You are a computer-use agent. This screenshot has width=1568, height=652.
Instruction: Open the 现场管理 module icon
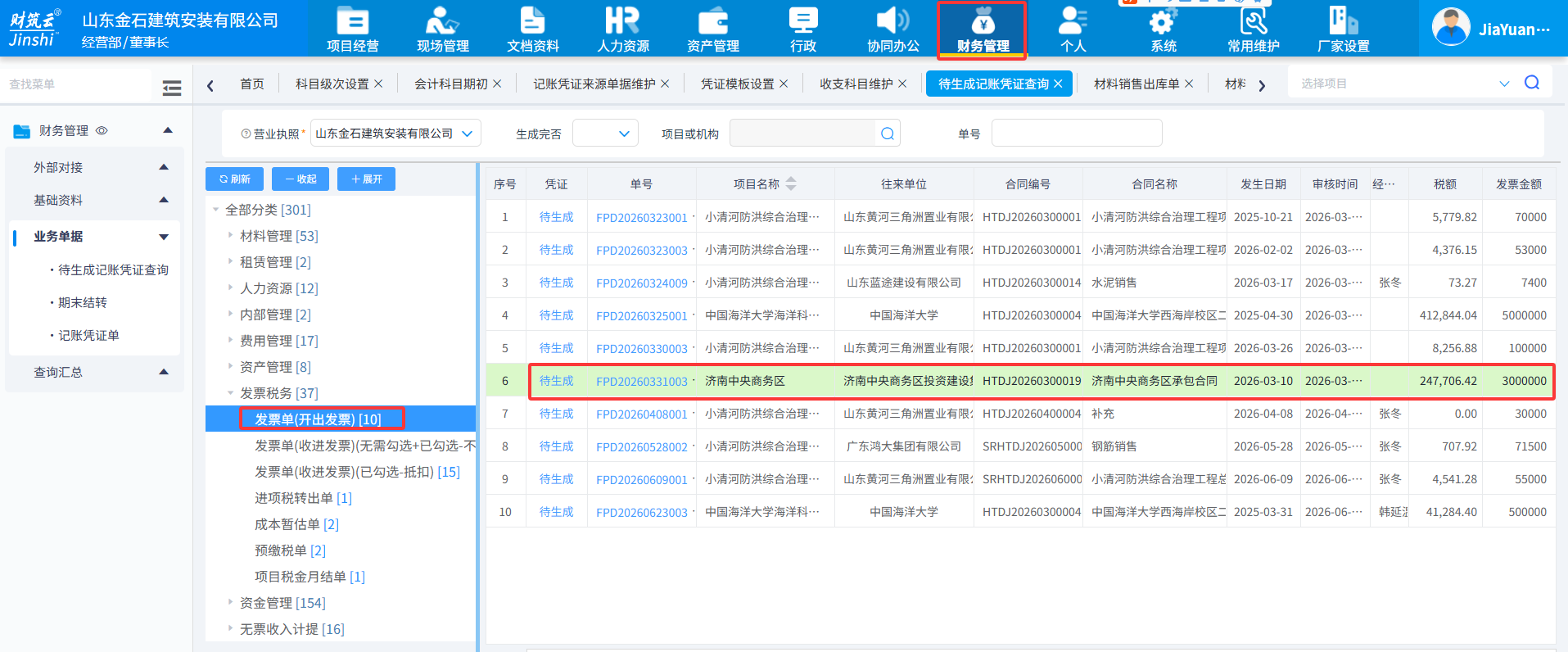click(x=442, y=29)
